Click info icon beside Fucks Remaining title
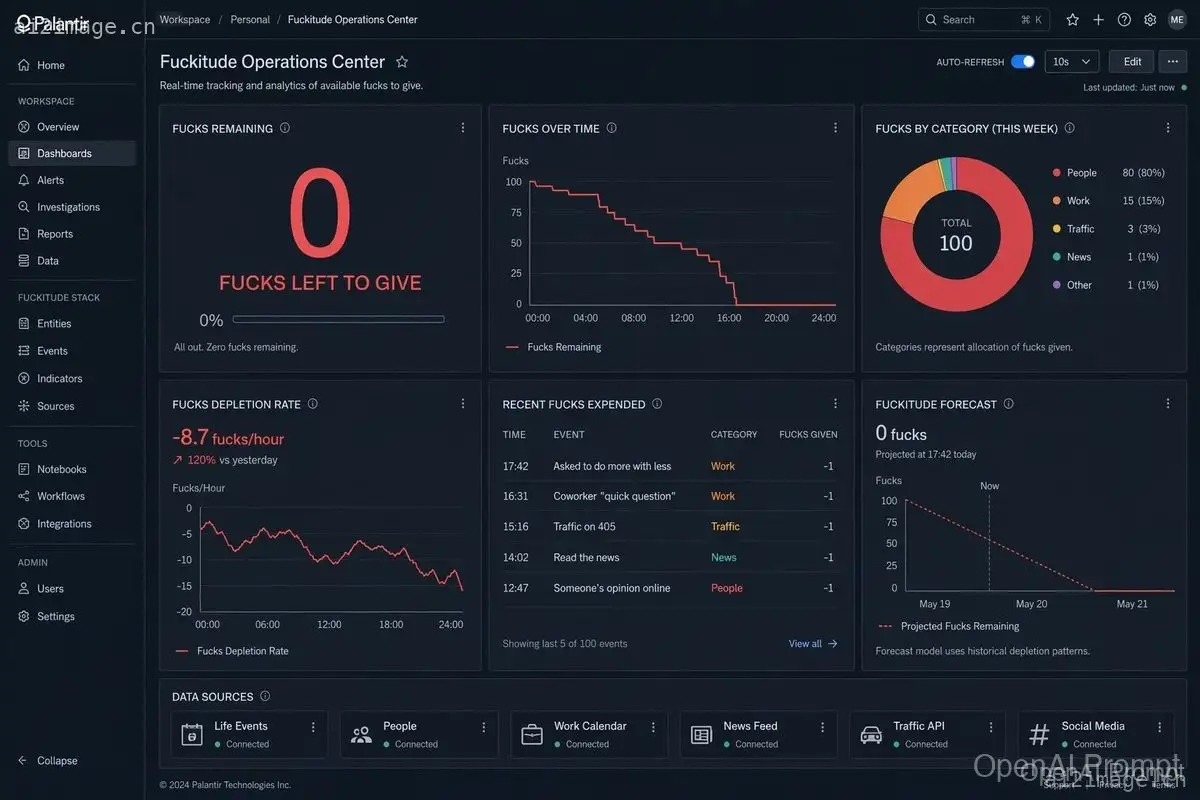The width and height of the screenshot is (1200, 800). (285, 128)
